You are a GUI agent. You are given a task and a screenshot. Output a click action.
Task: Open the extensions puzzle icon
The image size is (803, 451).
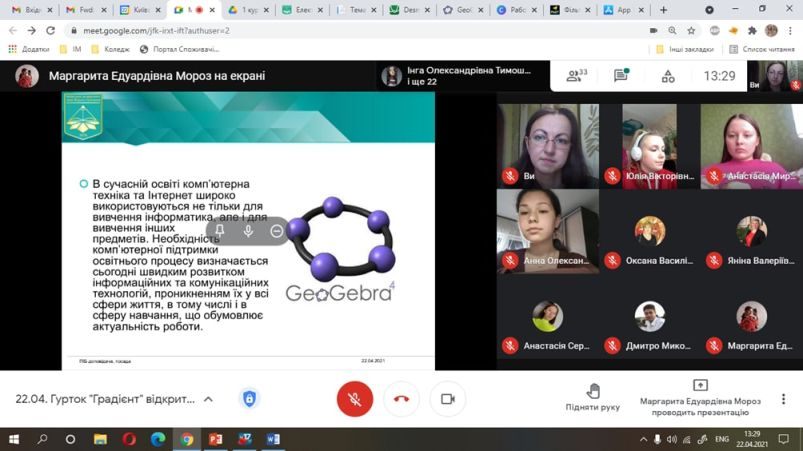(x=752, y=31)
